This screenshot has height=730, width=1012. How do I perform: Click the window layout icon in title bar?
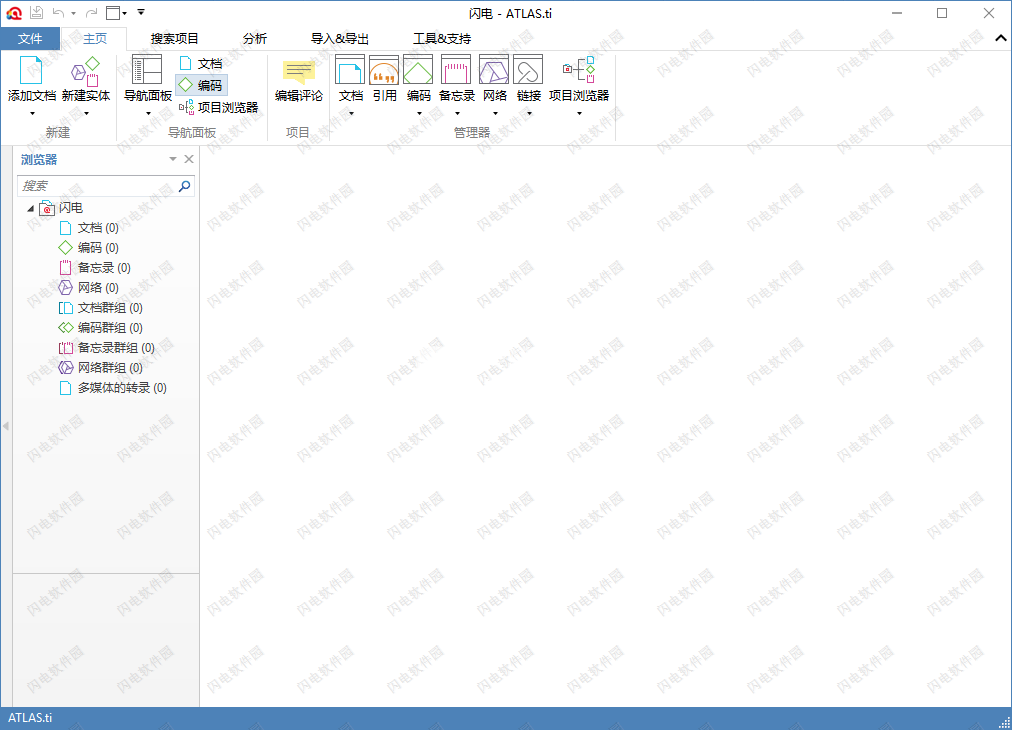pyautogui.click(x=114, y=13)
